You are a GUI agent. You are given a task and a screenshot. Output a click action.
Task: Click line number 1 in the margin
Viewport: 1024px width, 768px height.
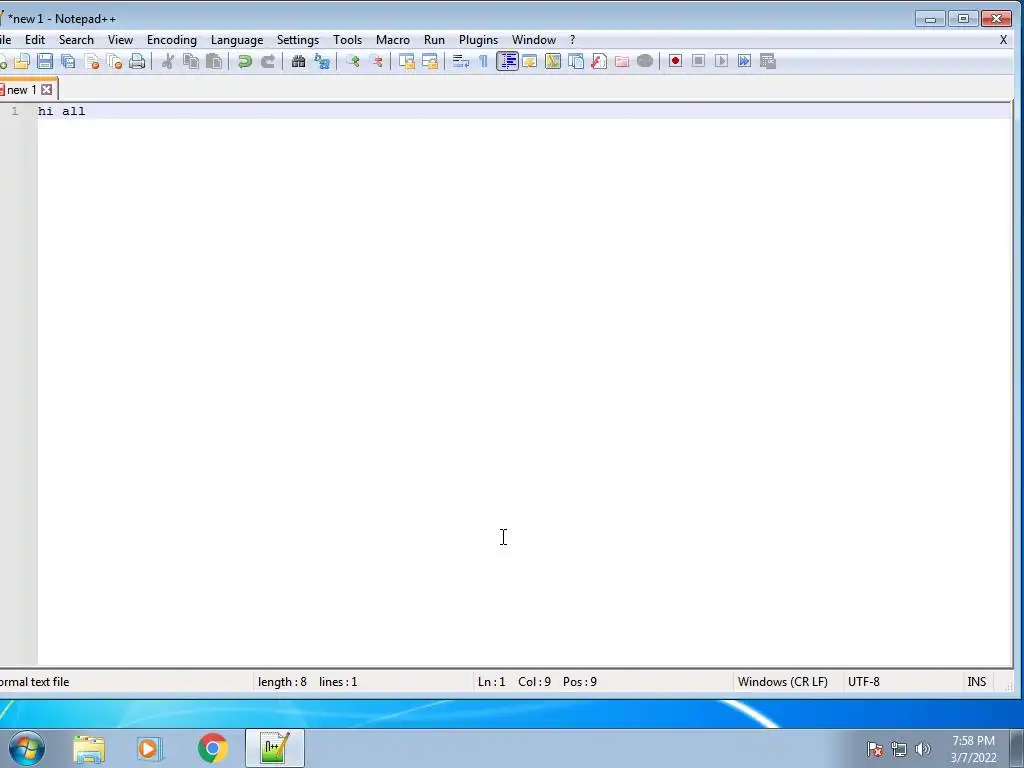(x=14, y=111)
